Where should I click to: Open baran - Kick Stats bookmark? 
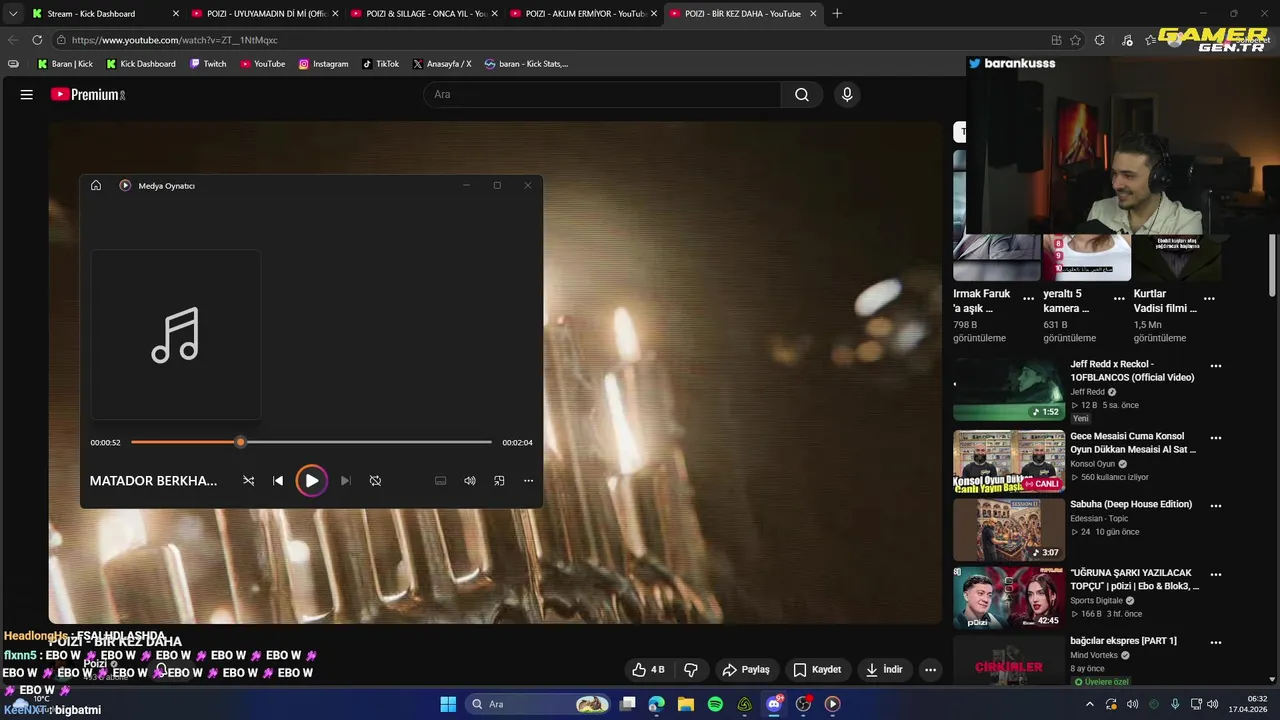[526, 64]
